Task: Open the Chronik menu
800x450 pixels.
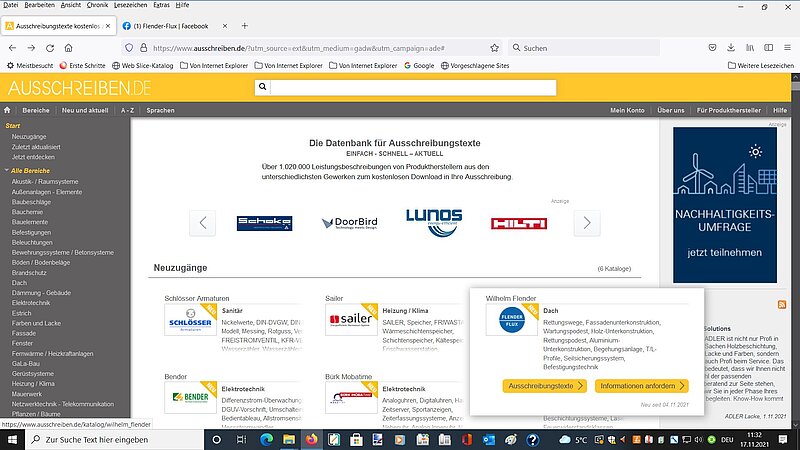Action: (x=97, y=5)
